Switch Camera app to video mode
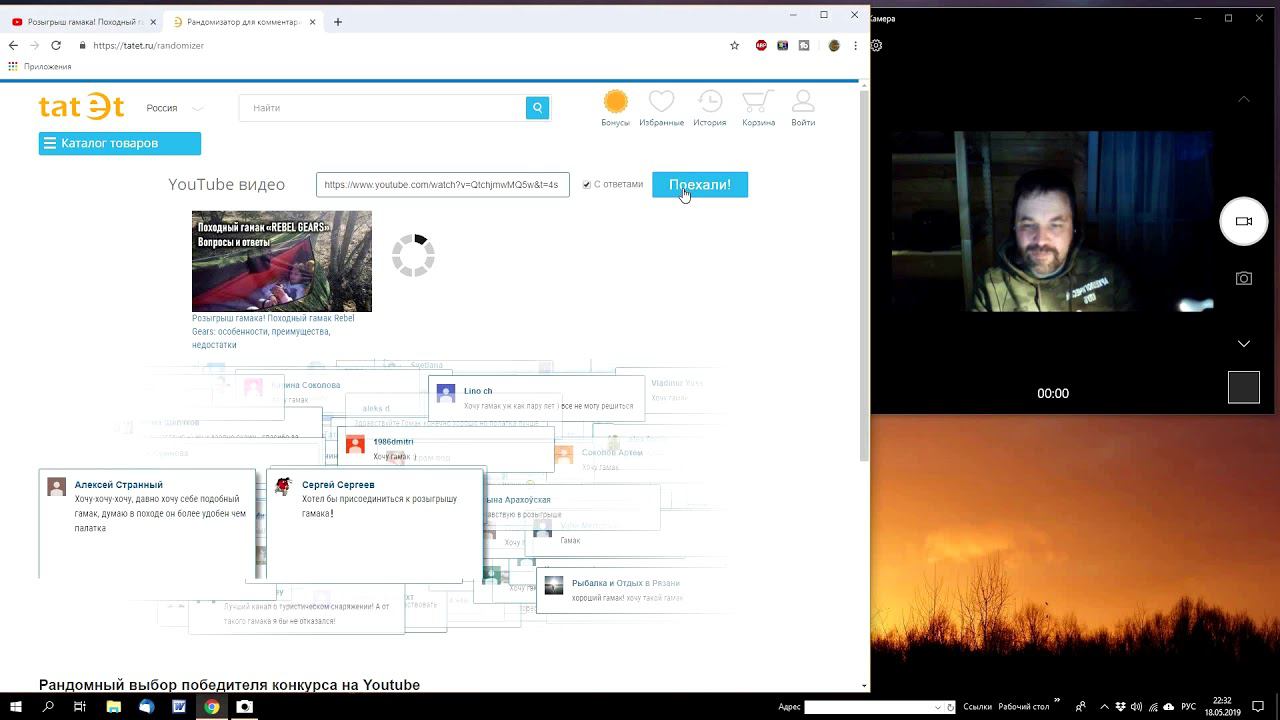The height and width of the screenshot is (720, 1280). 1244,222
